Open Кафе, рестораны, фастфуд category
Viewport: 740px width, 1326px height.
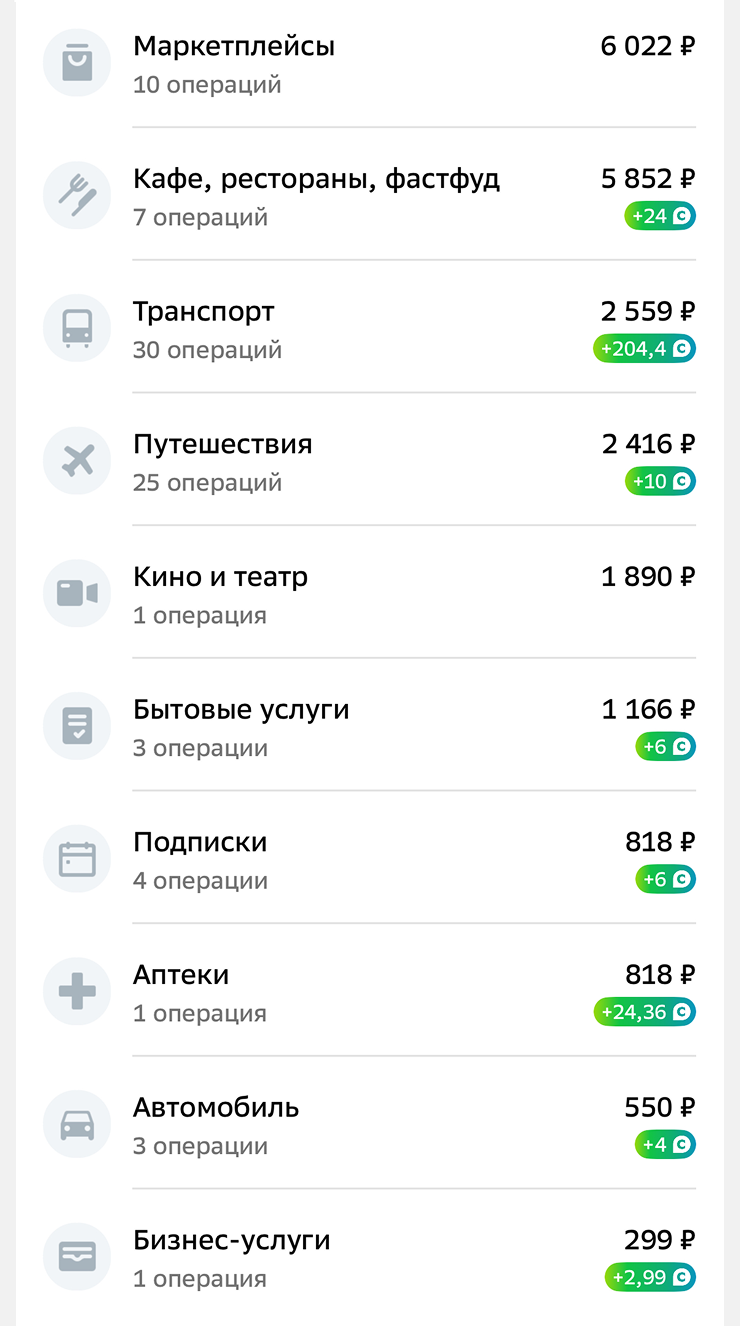click(x=316, y=179)
